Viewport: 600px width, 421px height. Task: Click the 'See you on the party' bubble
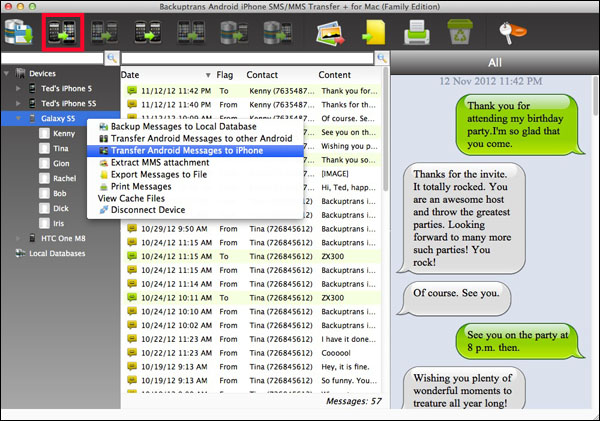pyautogui.click(x=518, y=341)
